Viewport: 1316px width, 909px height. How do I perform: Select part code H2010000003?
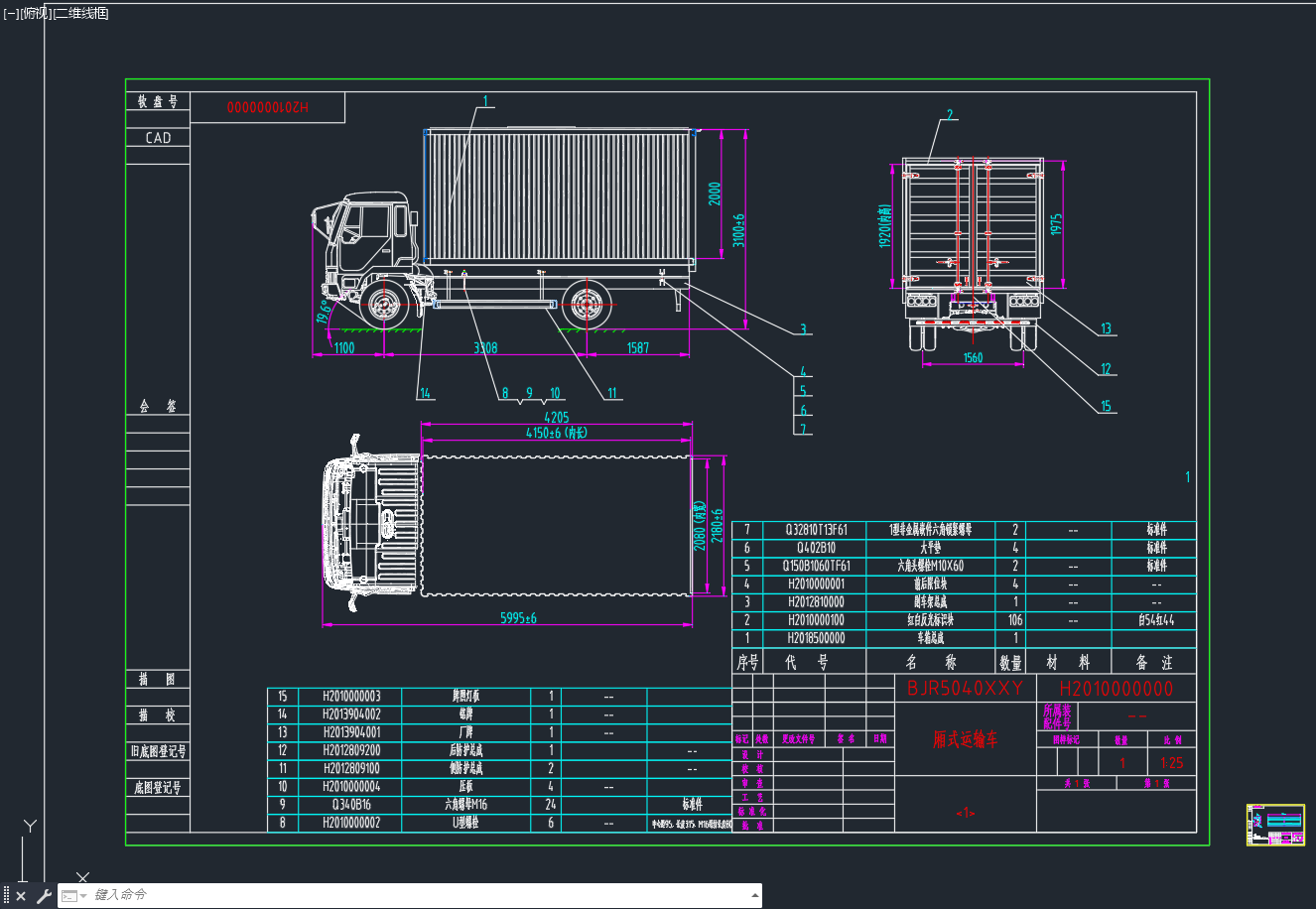click(x=351, y=697)
